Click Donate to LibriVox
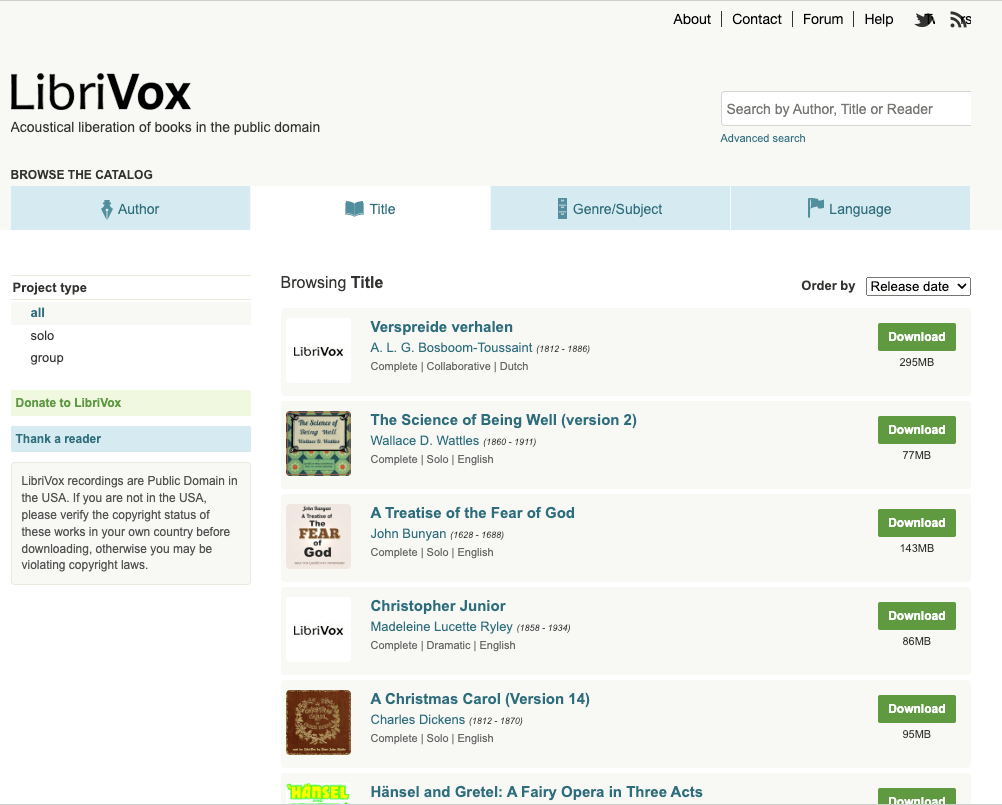Screen dimensions: 1002x805 pyautogui.click(x=130, y=403)
